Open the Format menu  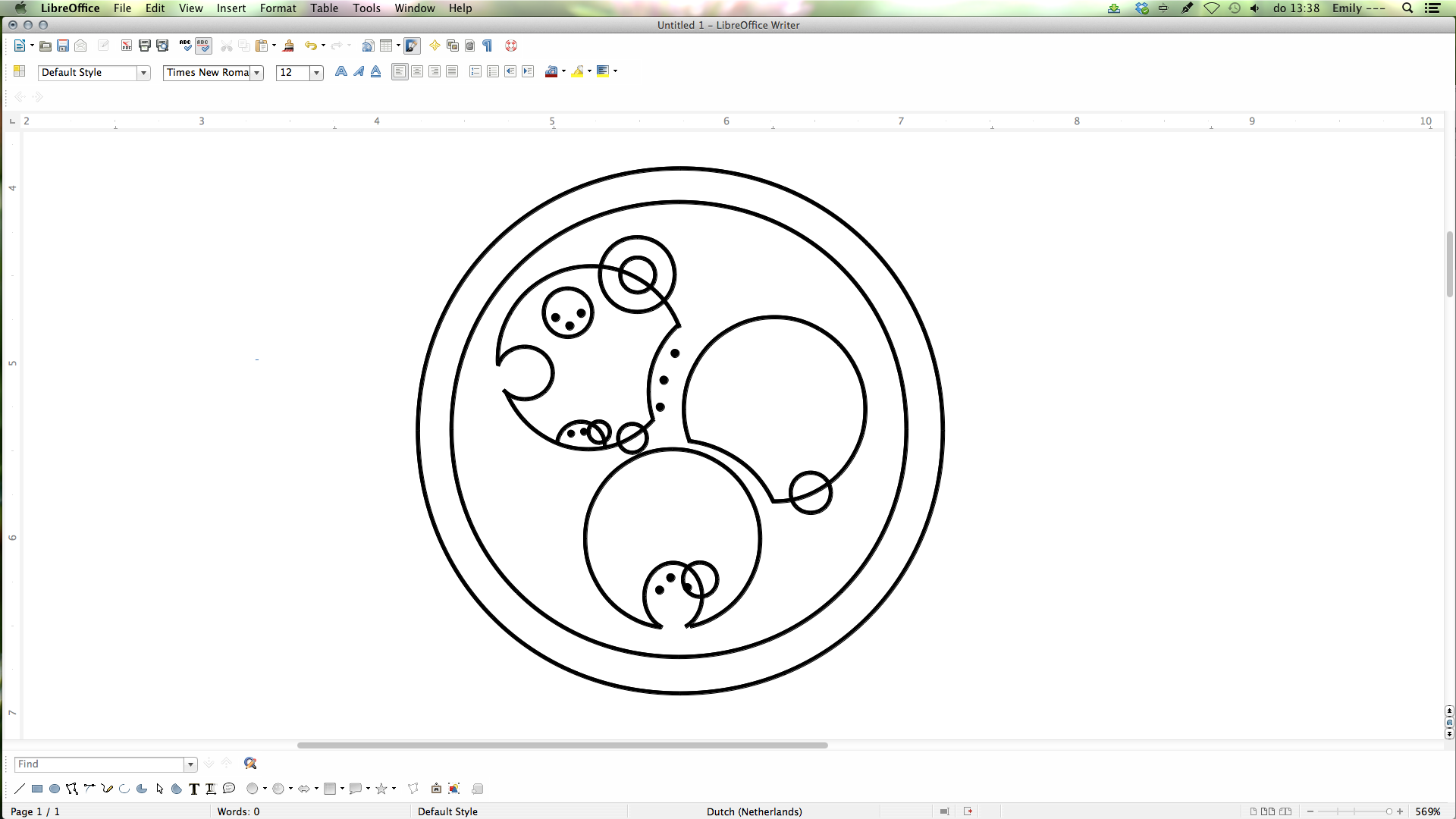coord(278,8)
